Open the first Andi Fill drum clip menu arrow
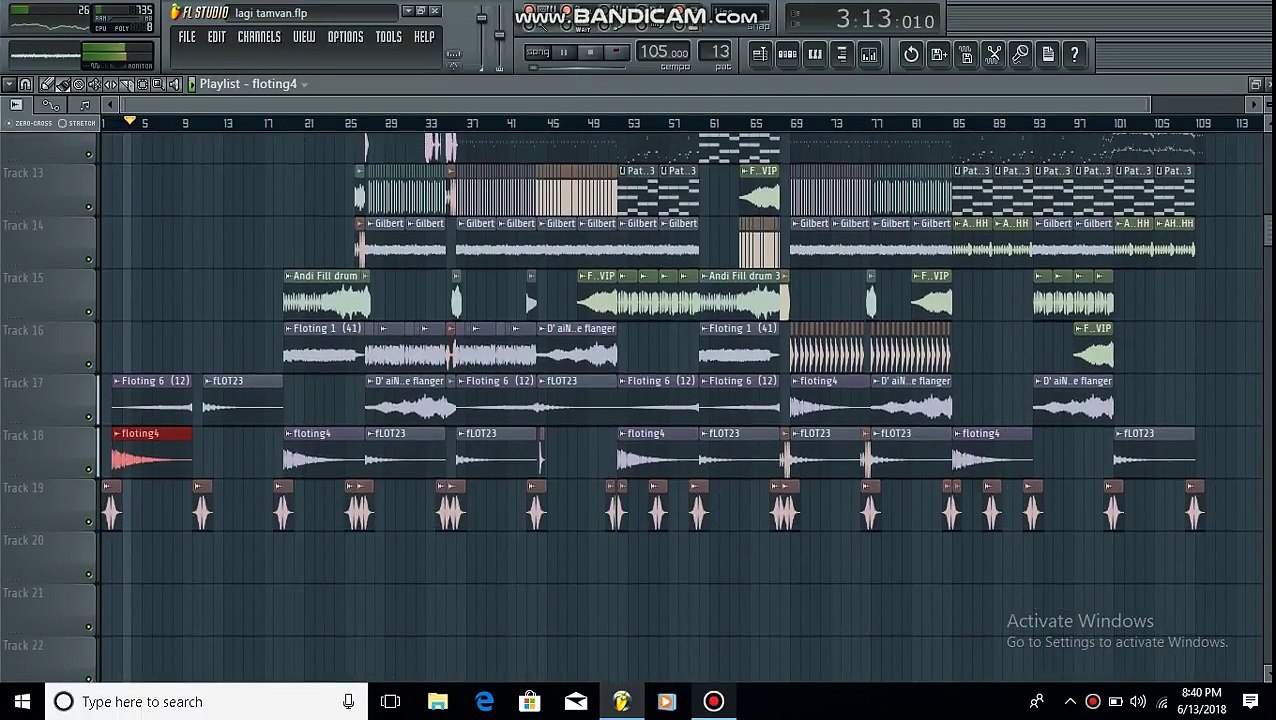Viewport: 1276px width, 720px height. click(x=288, y=276)
